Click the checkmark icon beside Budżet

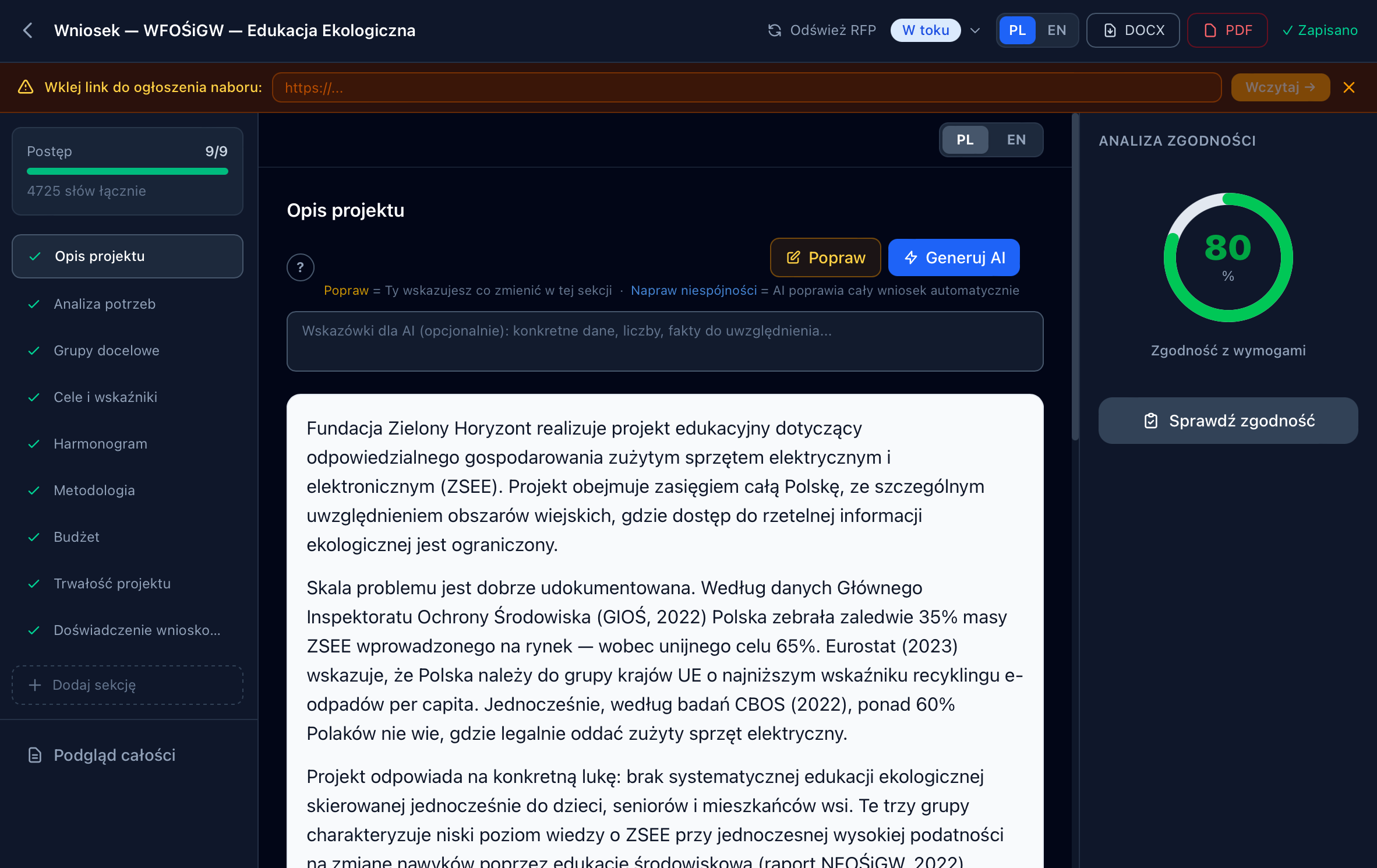click(34, 537)
